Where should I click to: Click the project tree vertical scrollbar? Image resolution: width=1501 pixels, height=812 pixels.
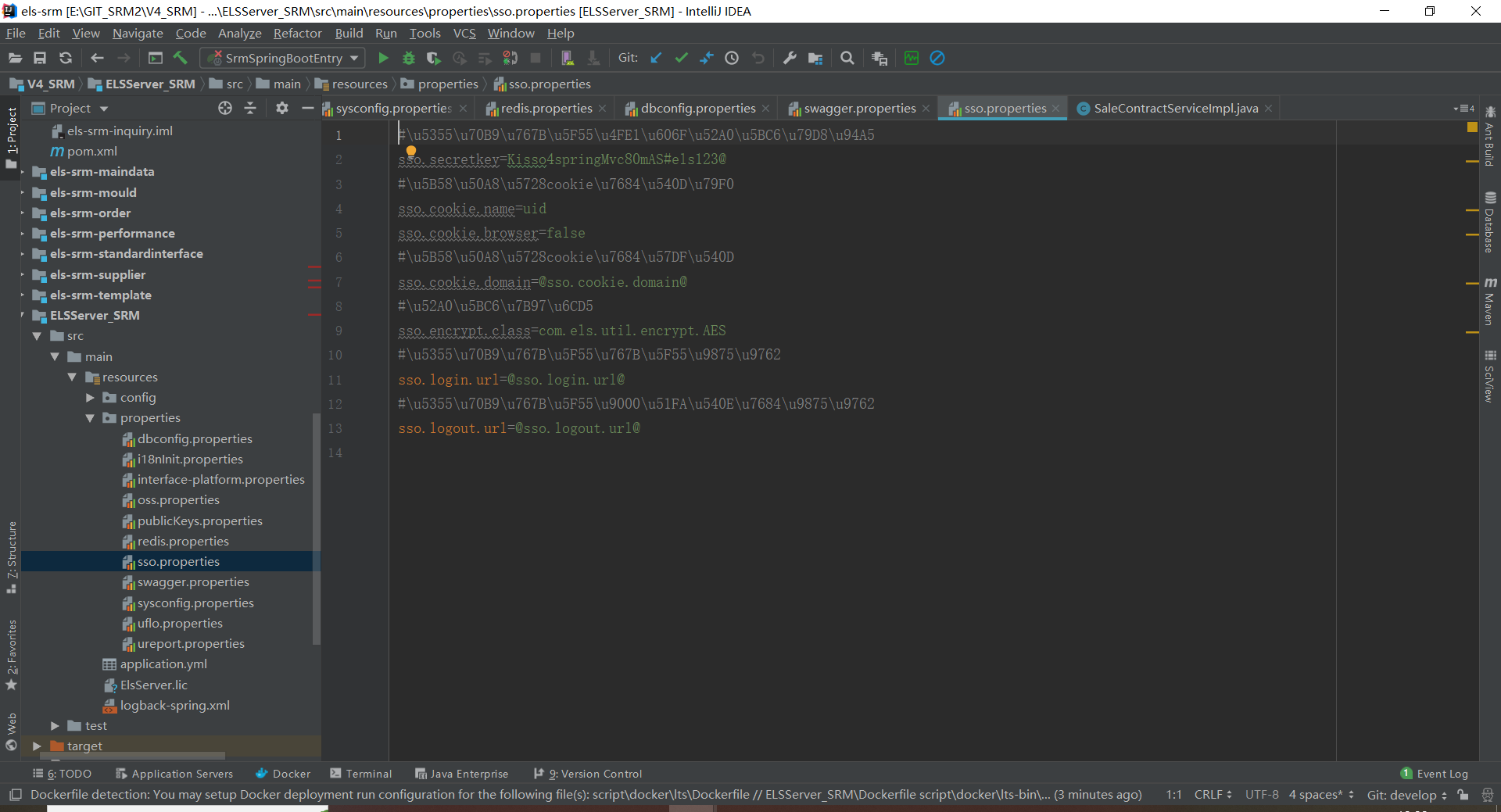317,528
